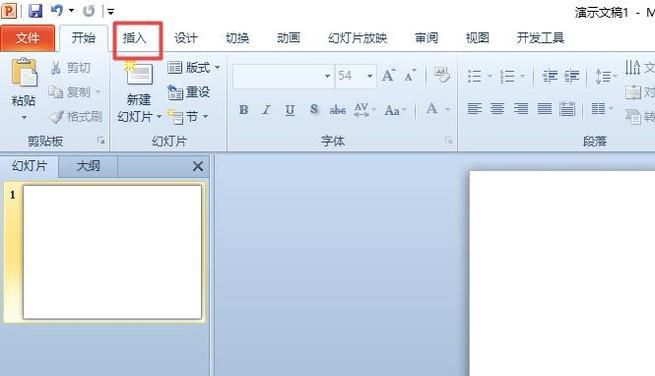Apply the font color A button

tap(432, 109)
